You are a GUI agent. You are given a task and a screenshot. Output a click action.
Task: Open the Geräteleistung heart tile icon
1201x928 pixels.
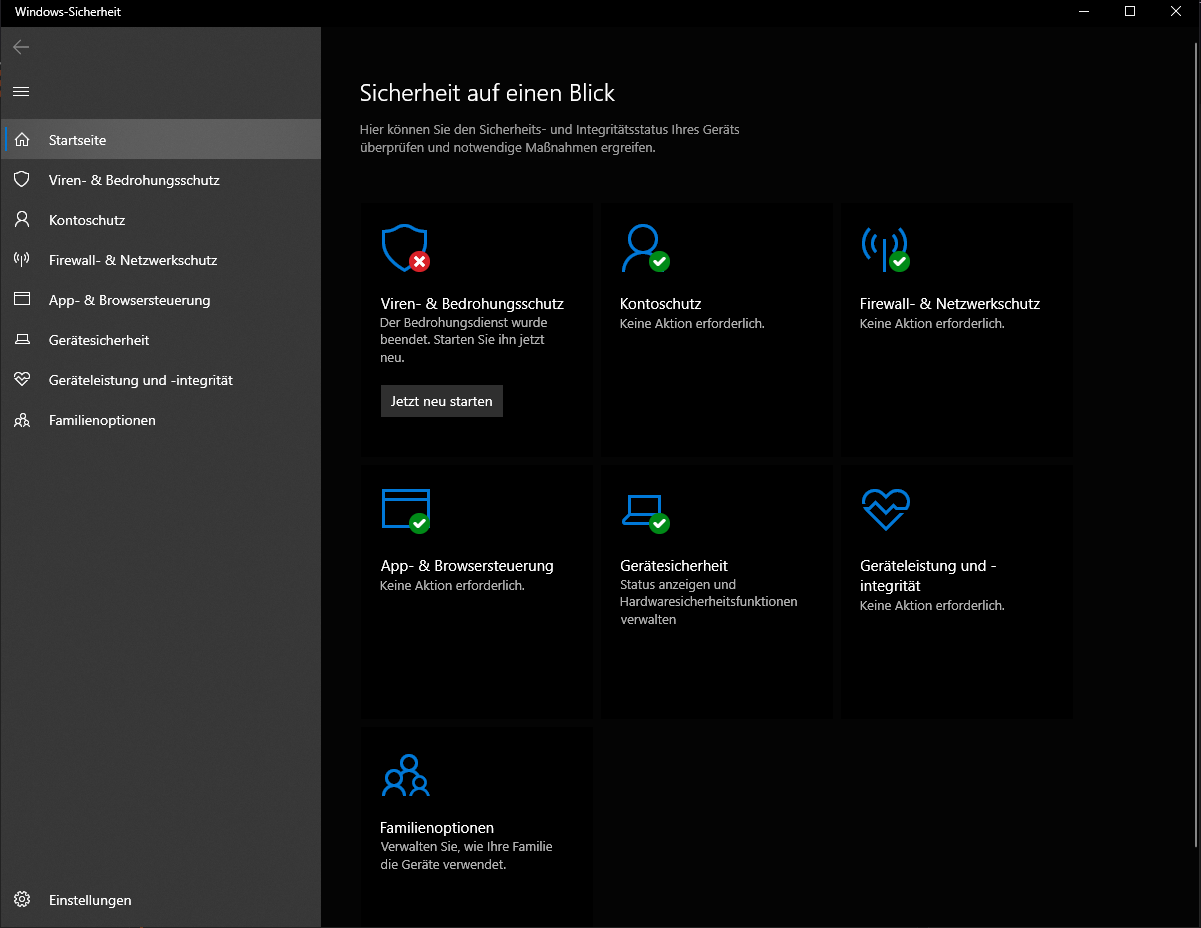coord(884,510)
